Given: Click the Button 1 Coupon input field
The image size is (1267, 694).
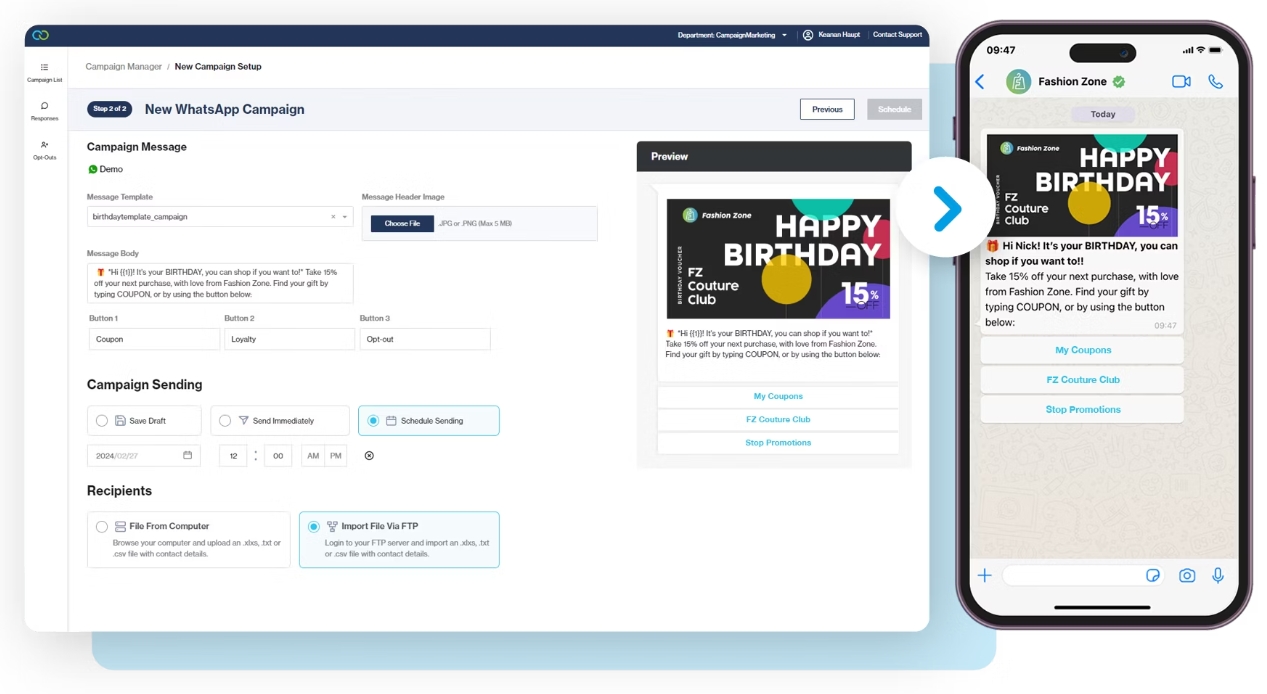Looking at the screenshot, I should [x=154, y=339].
